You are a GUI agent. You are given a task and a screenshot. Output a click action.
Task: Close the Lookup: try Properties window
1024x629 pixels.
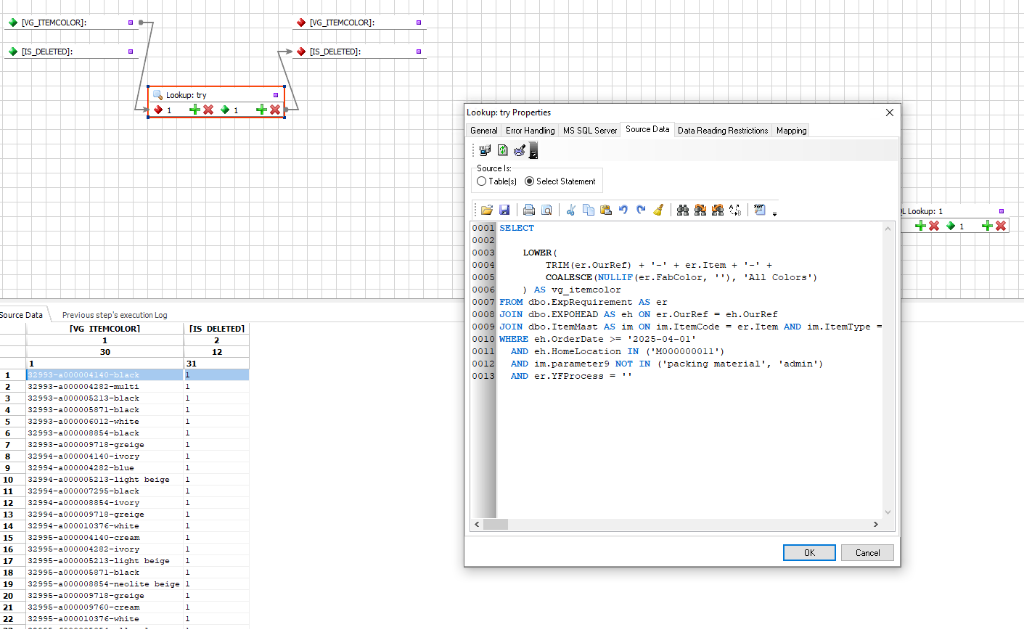(x=889, y=112)
